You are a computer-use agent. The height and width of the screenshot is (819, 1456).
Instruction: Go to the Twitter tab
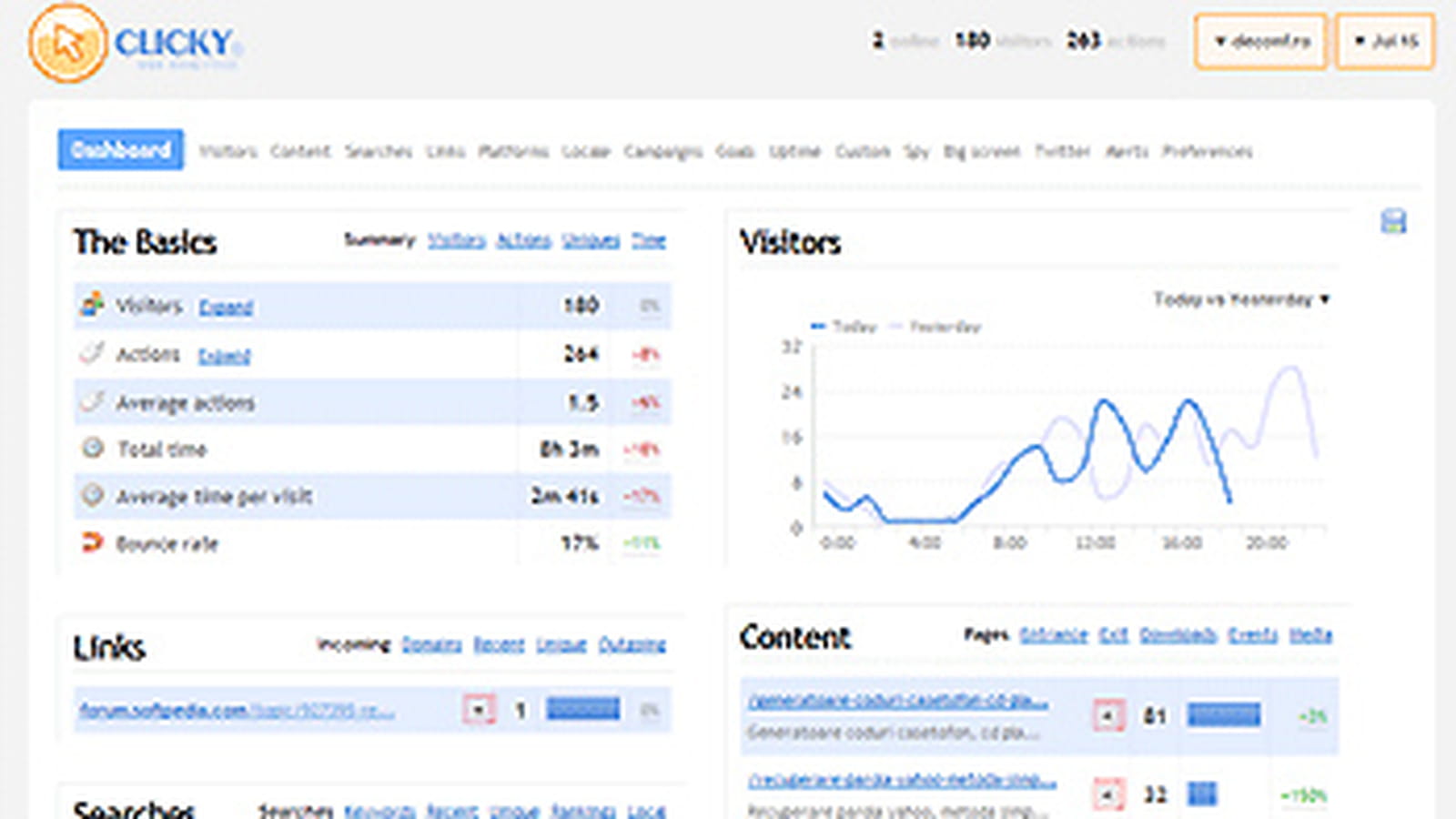pyautogui.click(x=1062, y=151)
